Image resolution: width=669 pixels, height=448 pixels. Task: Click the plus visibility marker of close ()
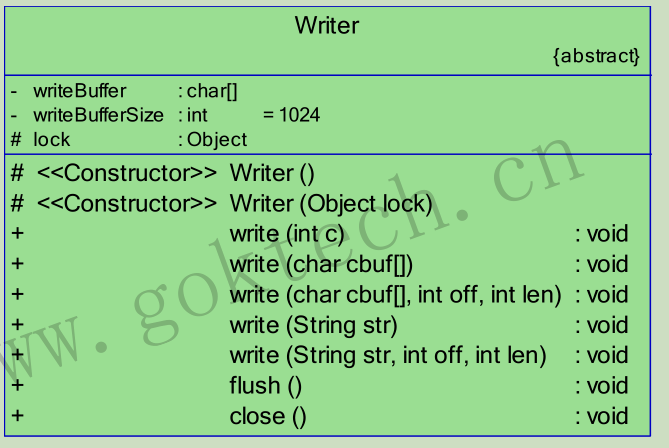[17, 416]
